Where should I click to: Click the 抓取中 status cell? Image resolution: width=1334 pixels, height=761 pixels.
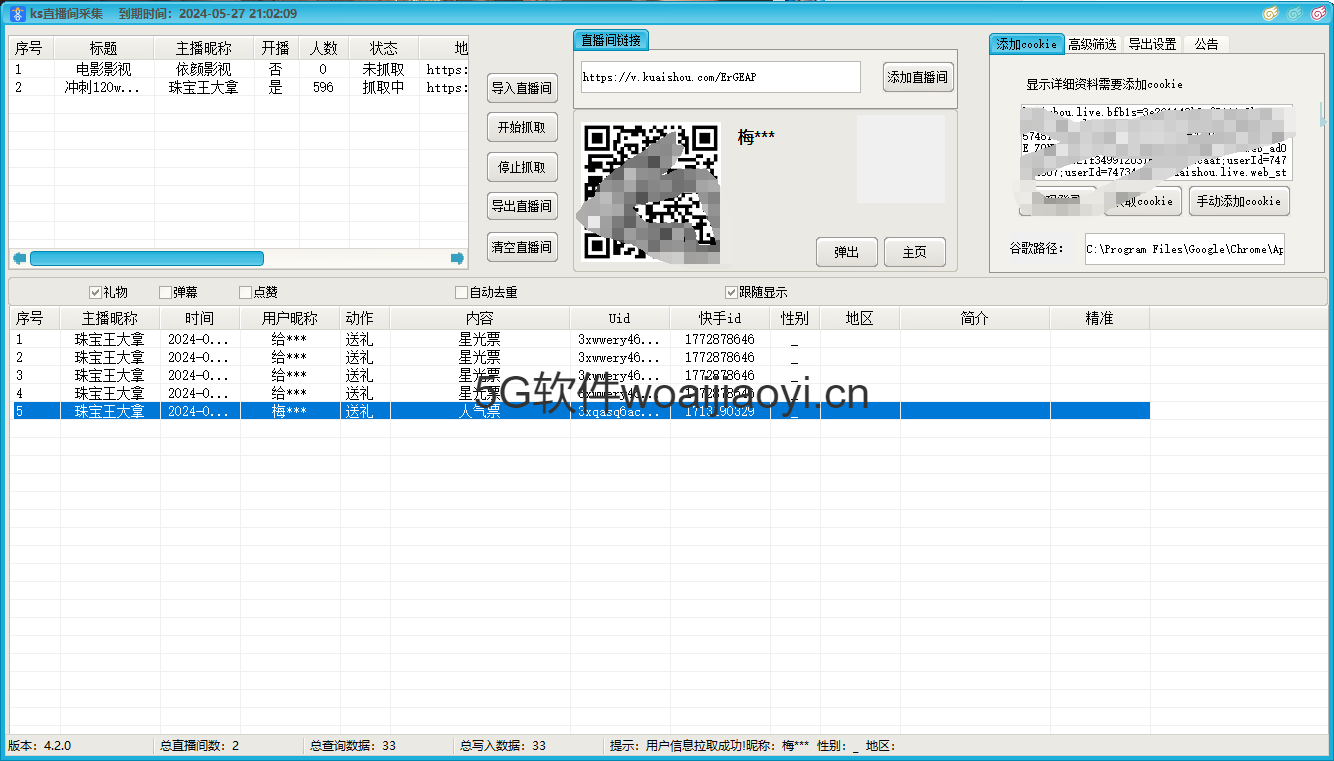coord(384,88)
